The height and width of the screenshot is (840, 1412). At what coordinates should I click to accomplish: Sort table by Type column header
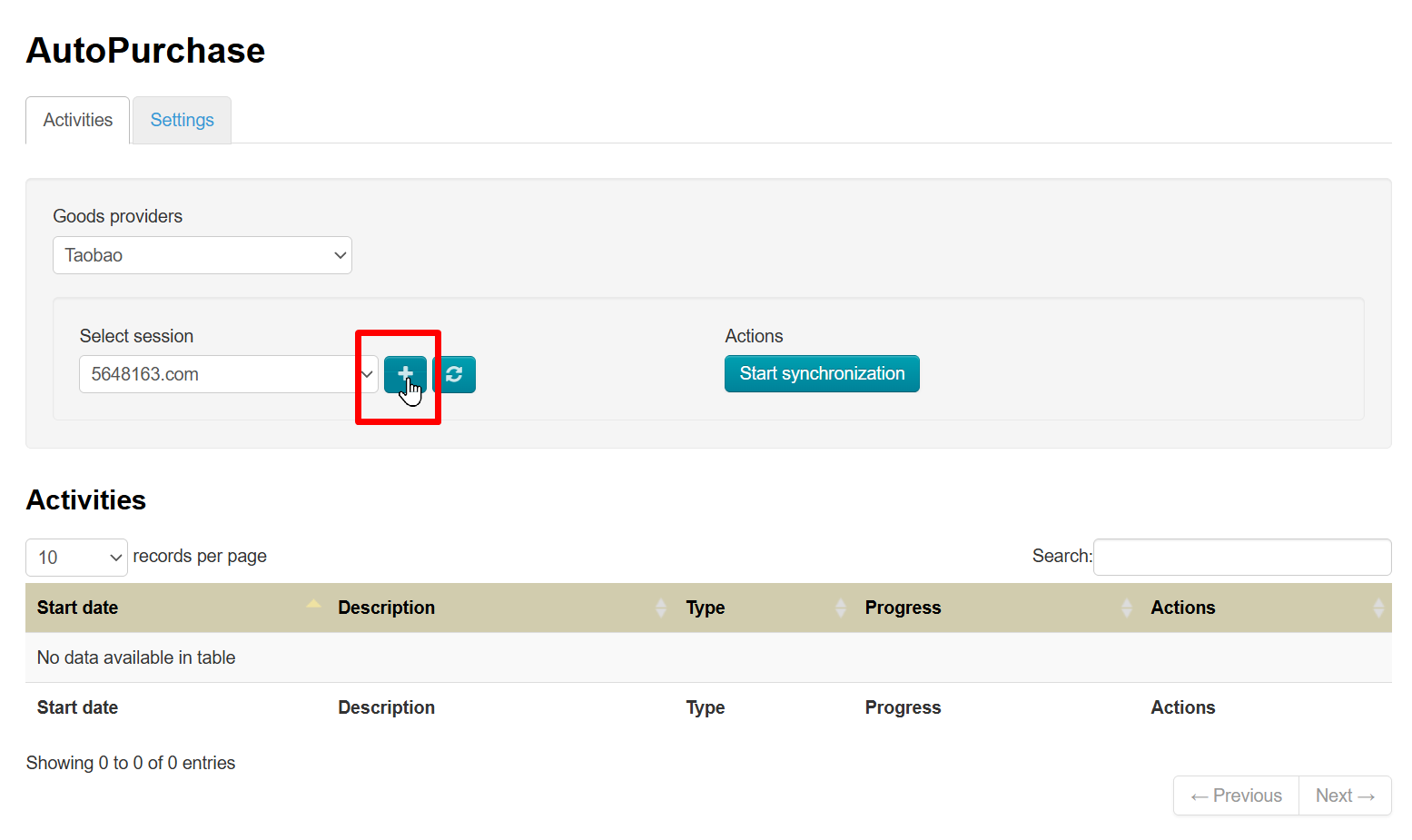point(705,608)
